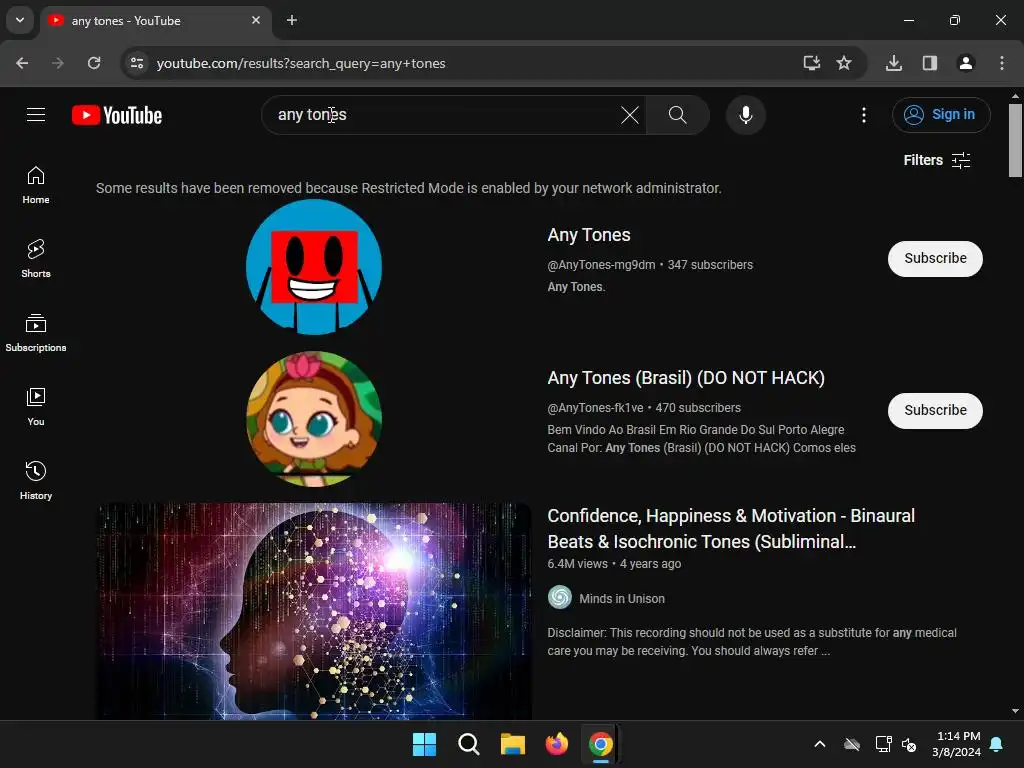Open the You section in sidebar
The height and width of the screenshot is (768, 1024).
[x=36, y=407]
